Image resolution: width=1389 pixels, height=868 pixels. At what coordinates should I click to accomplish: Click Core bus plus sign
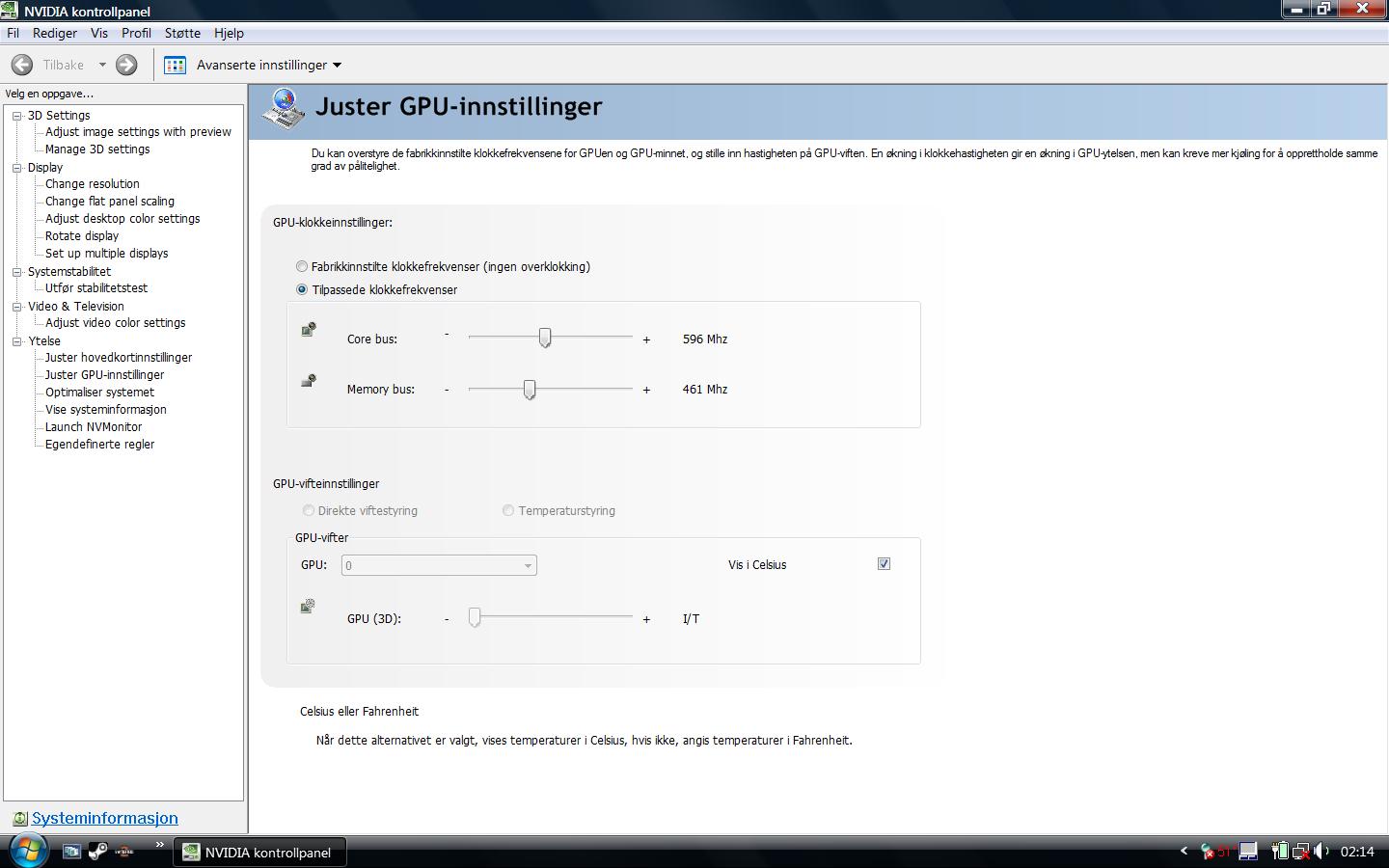tap(646, 339)
